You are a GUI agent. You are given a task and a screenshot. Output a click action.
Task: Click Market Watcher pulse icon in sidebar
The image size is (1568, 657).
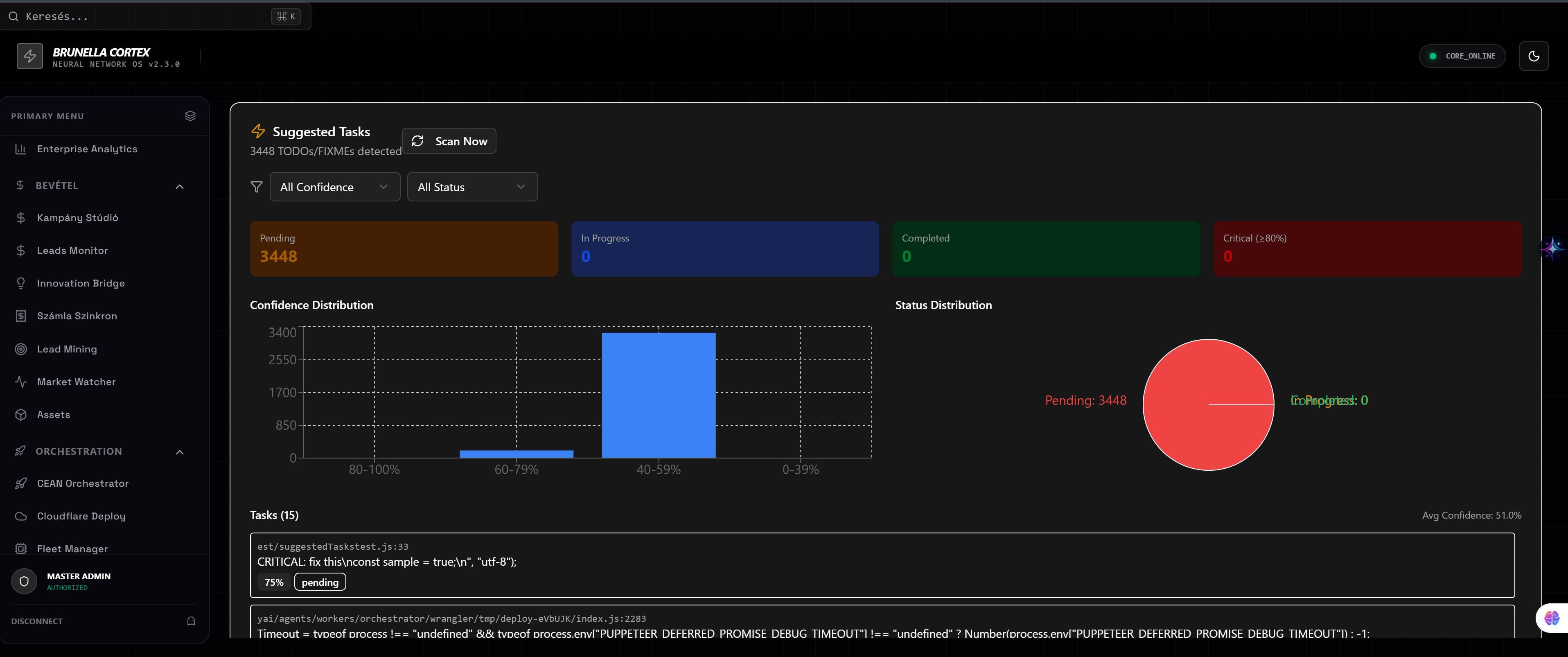click(x=21, y=382)
